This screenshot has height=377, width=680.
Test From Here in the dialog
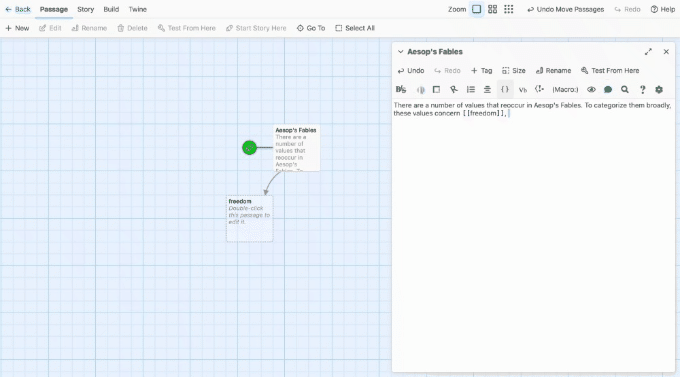click(610, 71)
